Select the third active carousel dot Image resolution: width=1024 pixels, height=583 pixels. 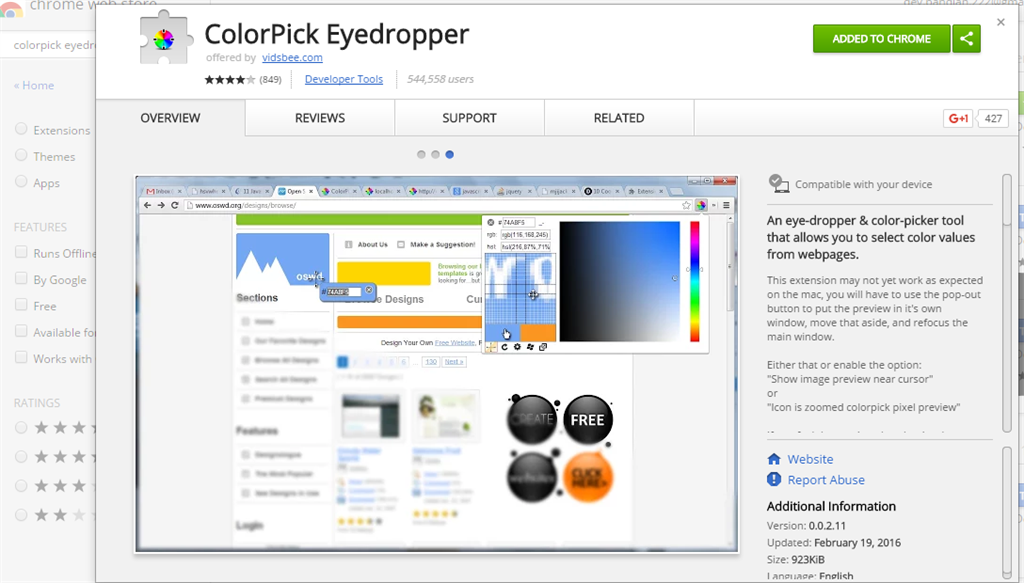coord(449,155)
